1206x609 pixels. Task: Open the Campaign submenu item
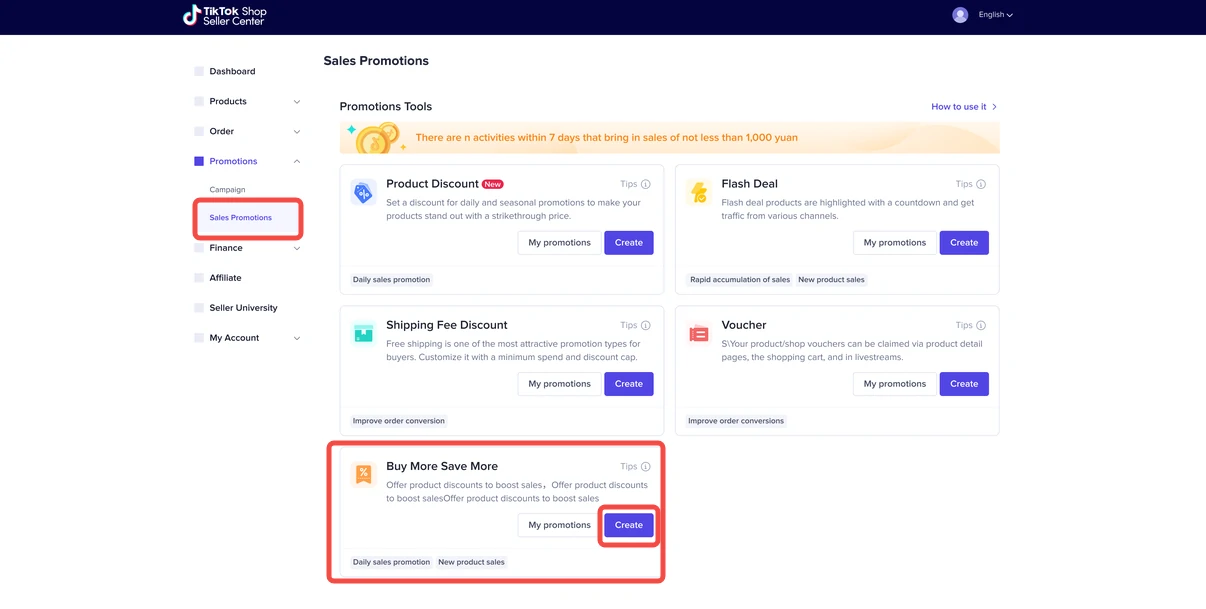[227, 190]
